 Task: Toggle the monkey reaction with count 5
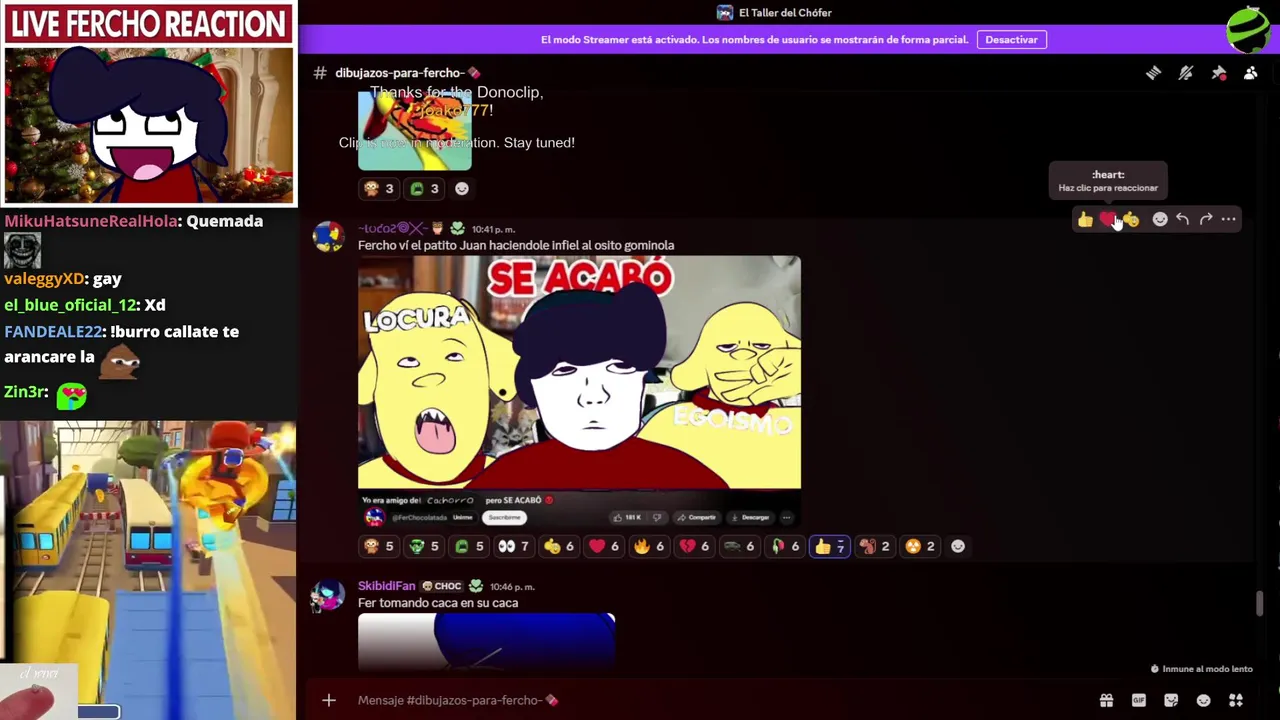pos(379,546)
